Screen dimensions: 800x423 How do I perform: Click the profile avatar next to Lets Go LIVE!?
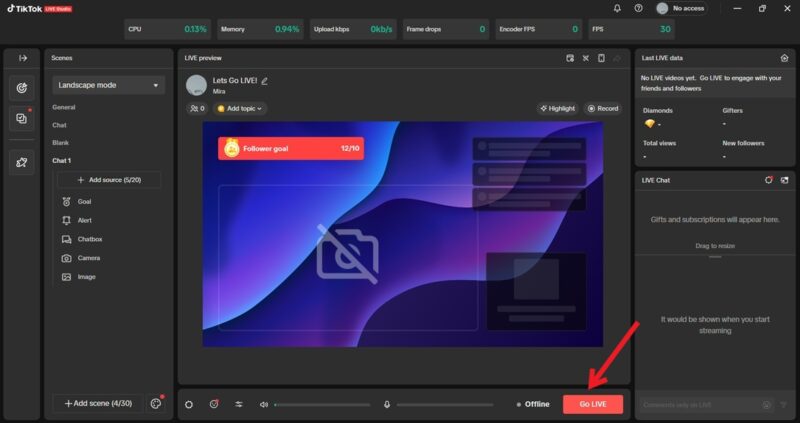(x=196, y=85)
